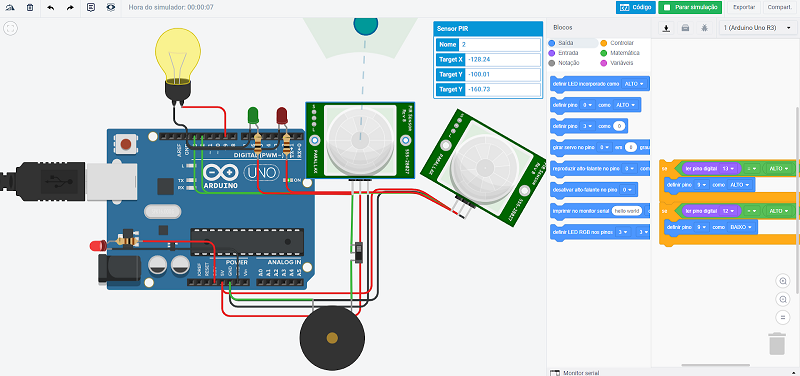
Task: Click Parar simulação button
Action: pyautogui.click(x=690, y=8)
